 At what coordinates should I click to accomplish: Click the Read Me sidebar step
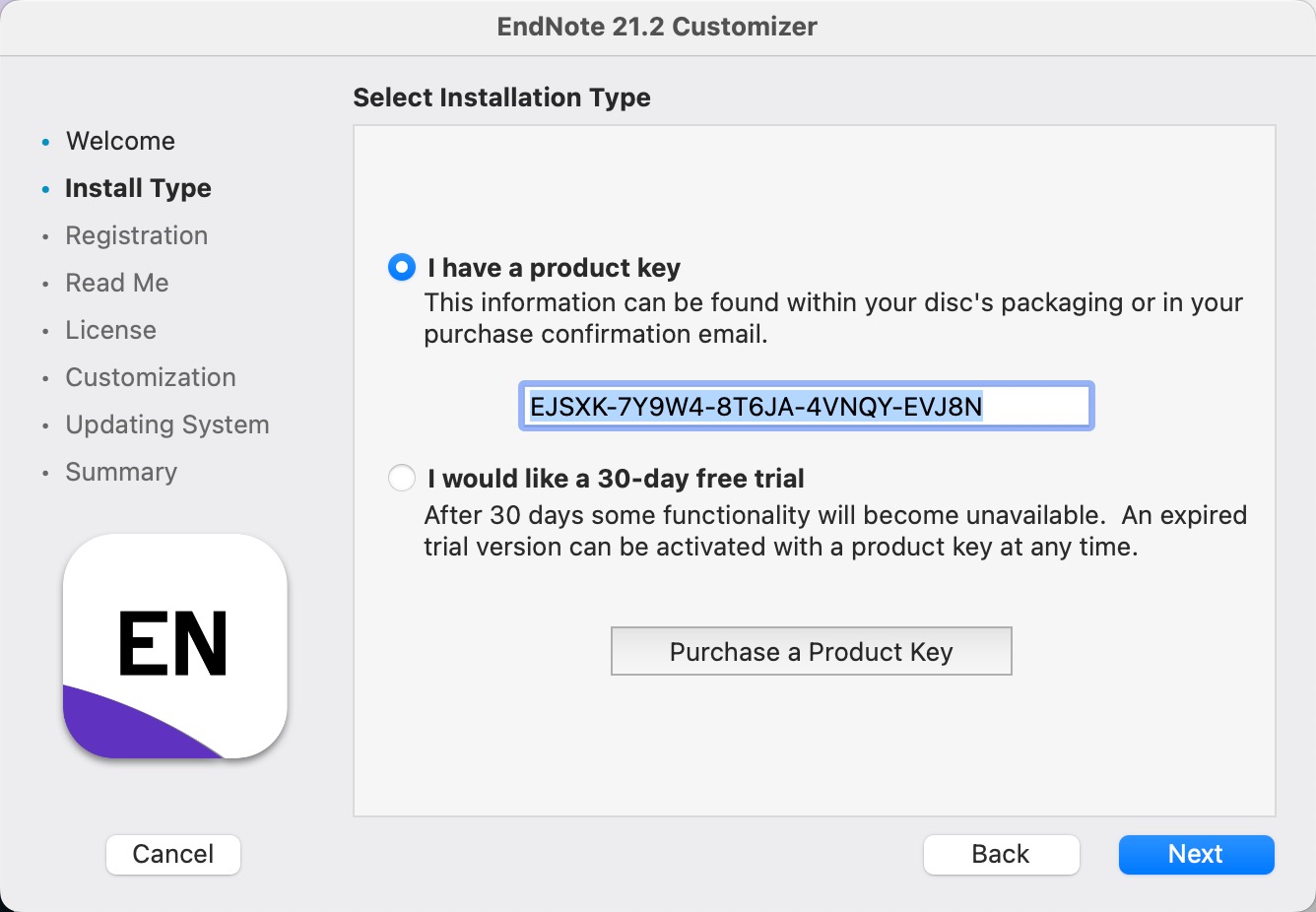point(116,283)
